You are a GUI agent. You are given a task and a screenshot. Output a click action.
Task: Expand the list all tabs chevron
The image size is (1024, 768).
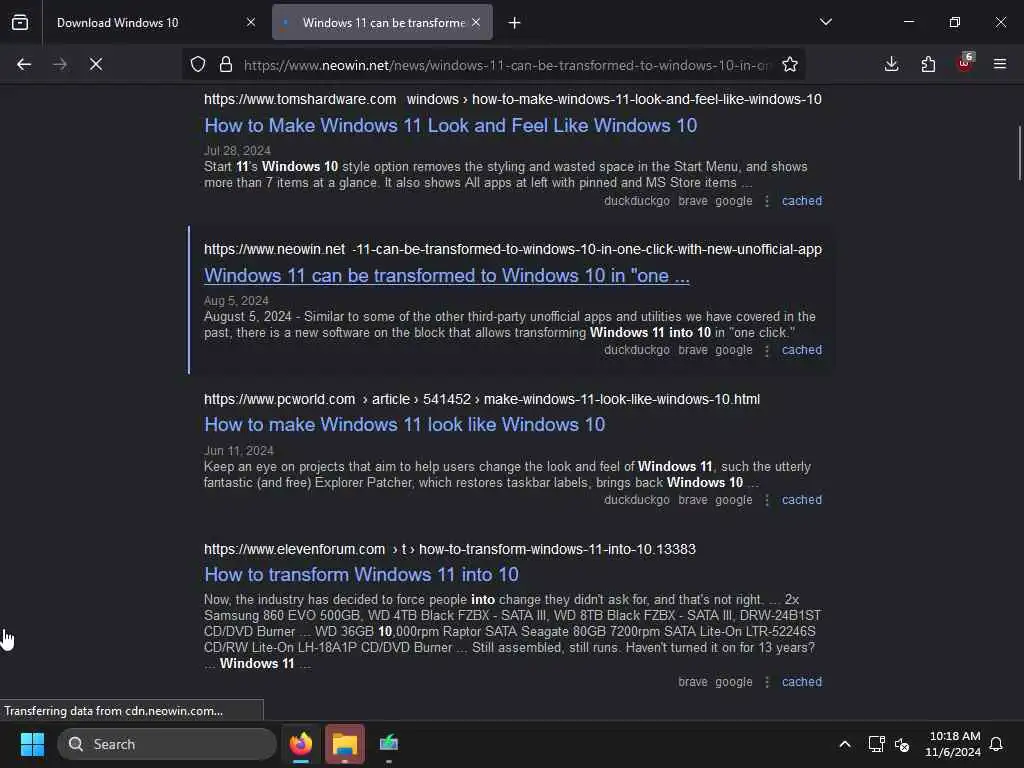[x=826, y=22]
